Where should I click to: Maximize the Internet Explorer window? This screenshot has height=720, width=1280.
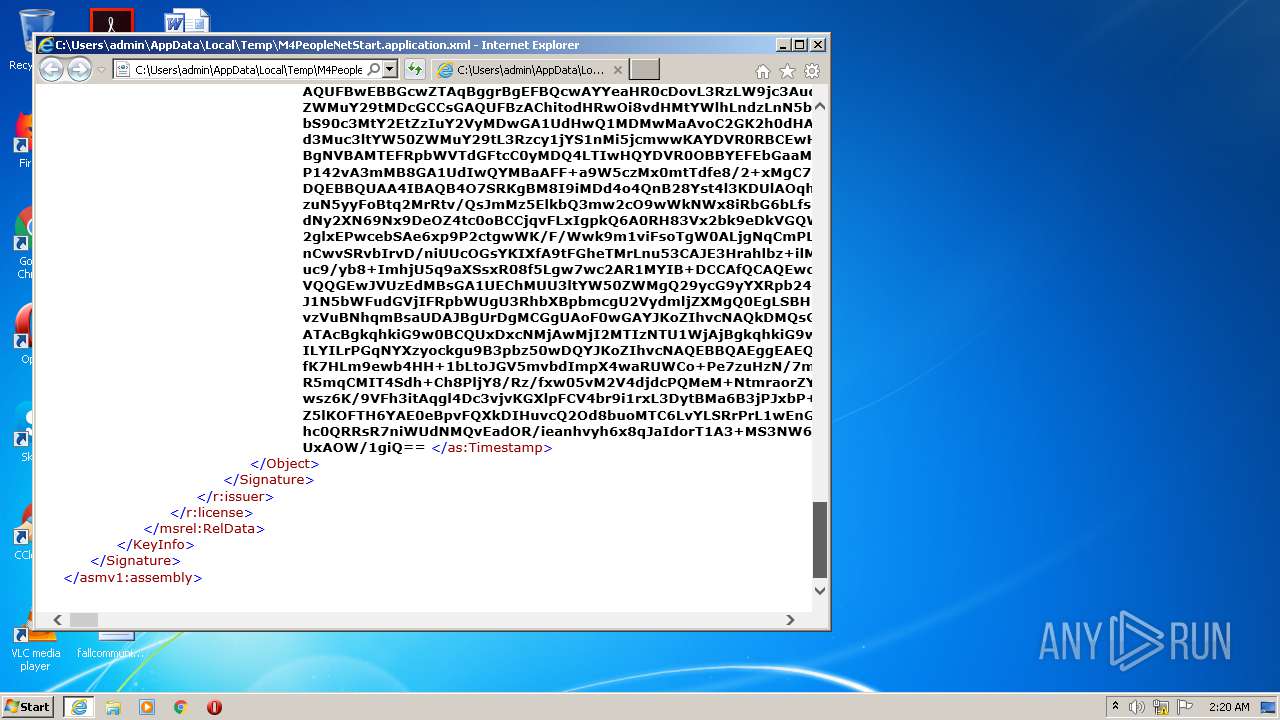click(799, 45)
